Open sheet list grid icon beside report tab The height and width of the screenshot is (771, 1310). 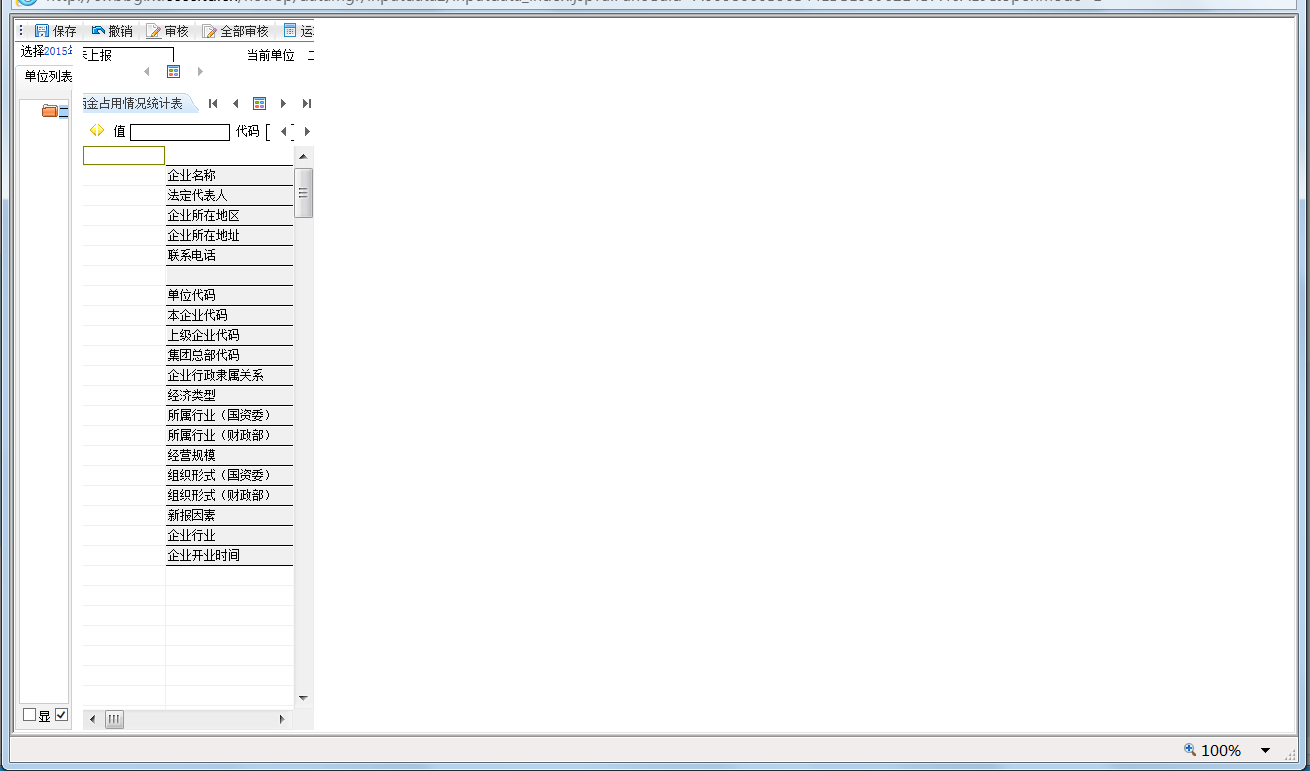(x=259, y=103)
